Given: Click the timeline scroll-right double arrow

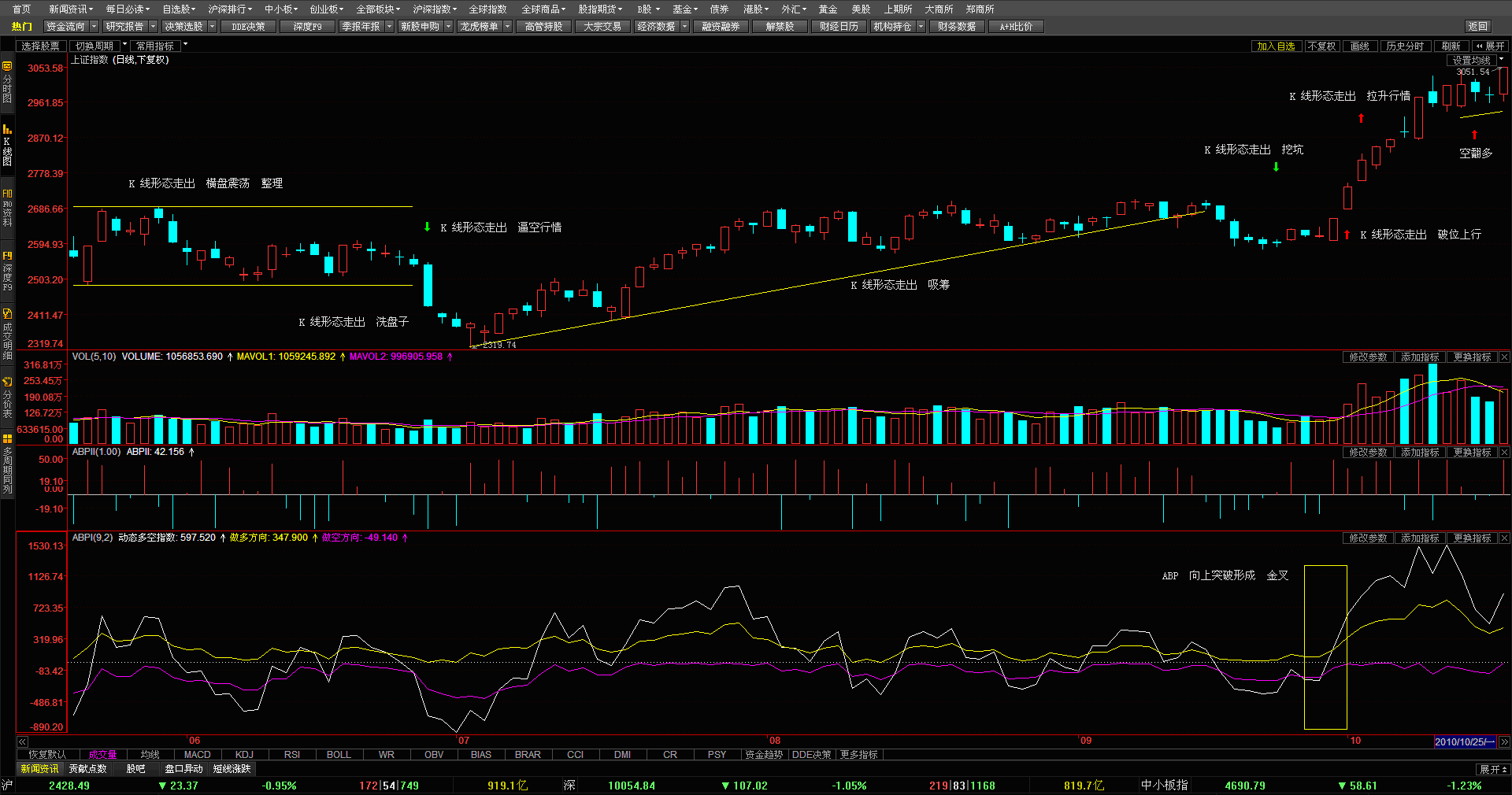Looking at the screenshot, I should pyautogui.click(x=1504, y=741).
